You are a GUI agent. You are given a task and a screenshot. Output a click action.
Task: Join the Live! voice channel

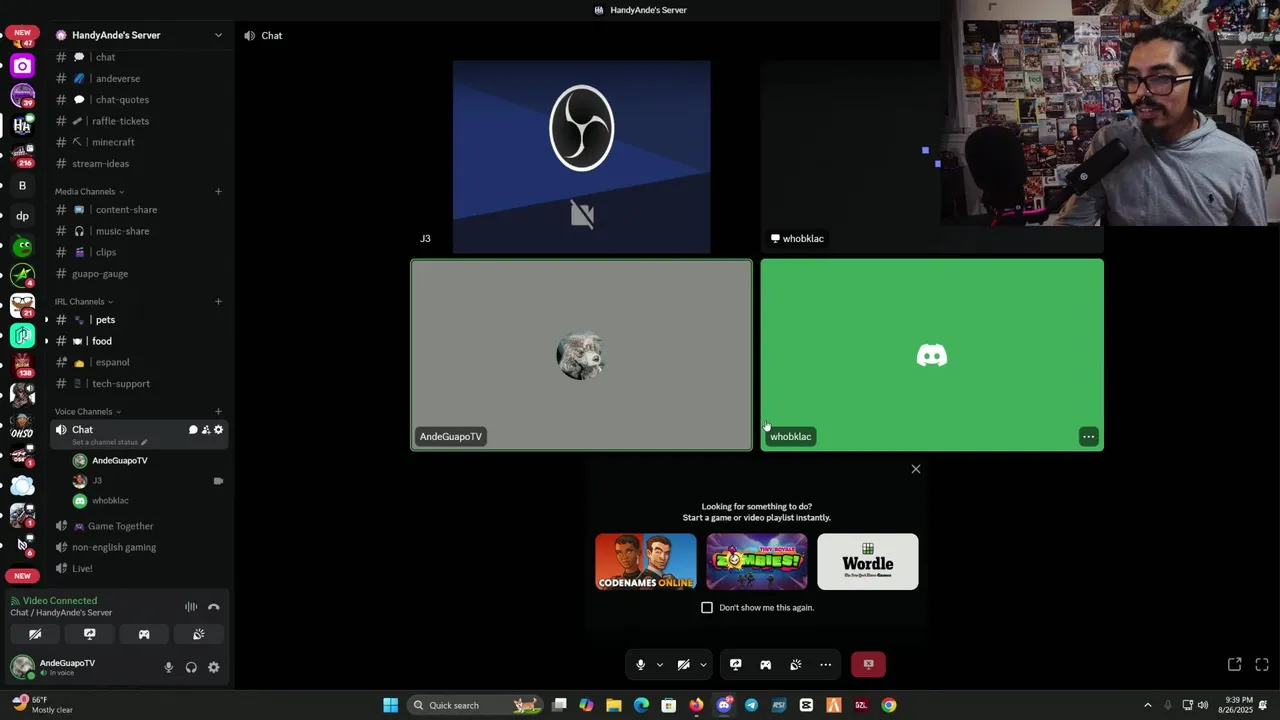[140, 569]
